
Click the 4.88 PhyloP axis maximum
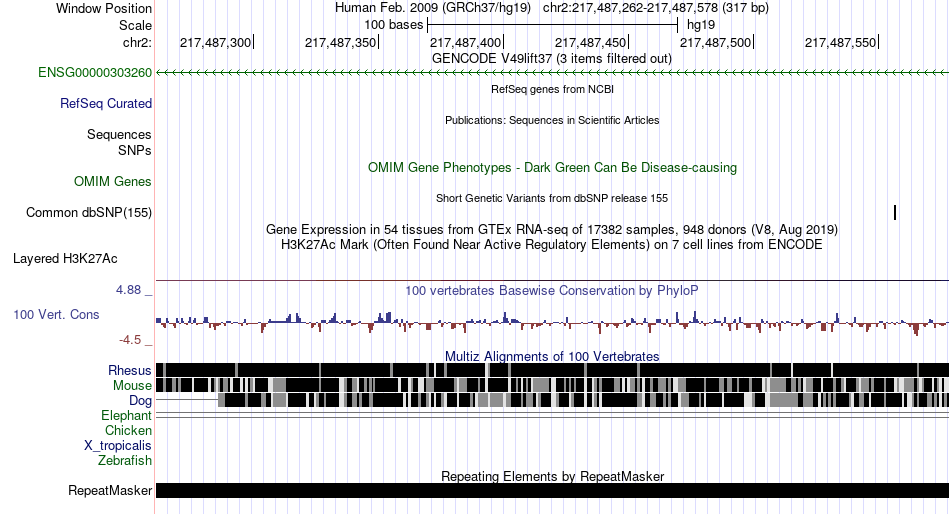(128, 290)
